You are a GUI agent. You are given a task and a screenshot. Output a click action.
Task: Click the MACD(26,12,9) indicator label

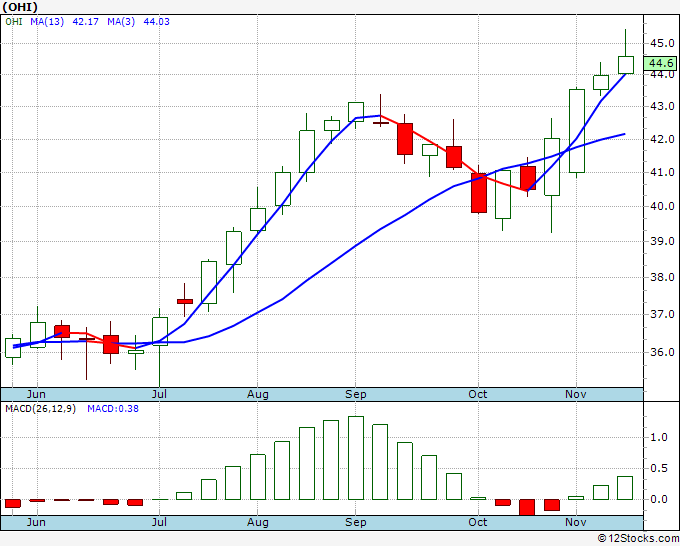point(40,409)
